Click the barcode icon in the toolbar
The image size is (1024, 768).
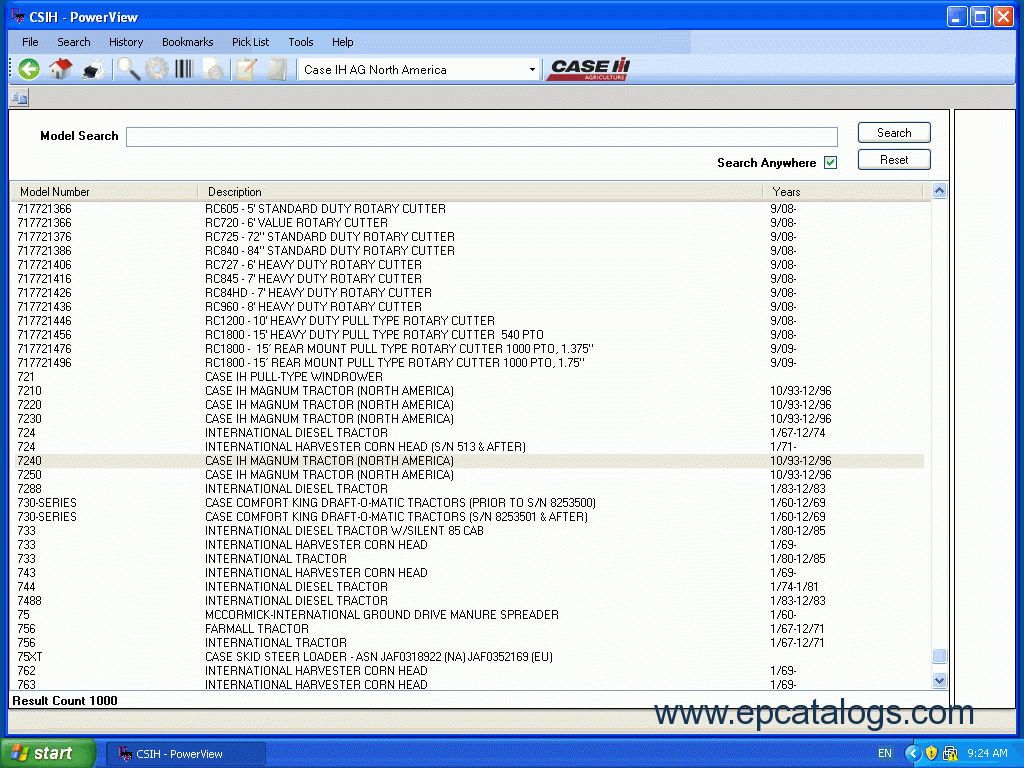click(x=184, y=69)
